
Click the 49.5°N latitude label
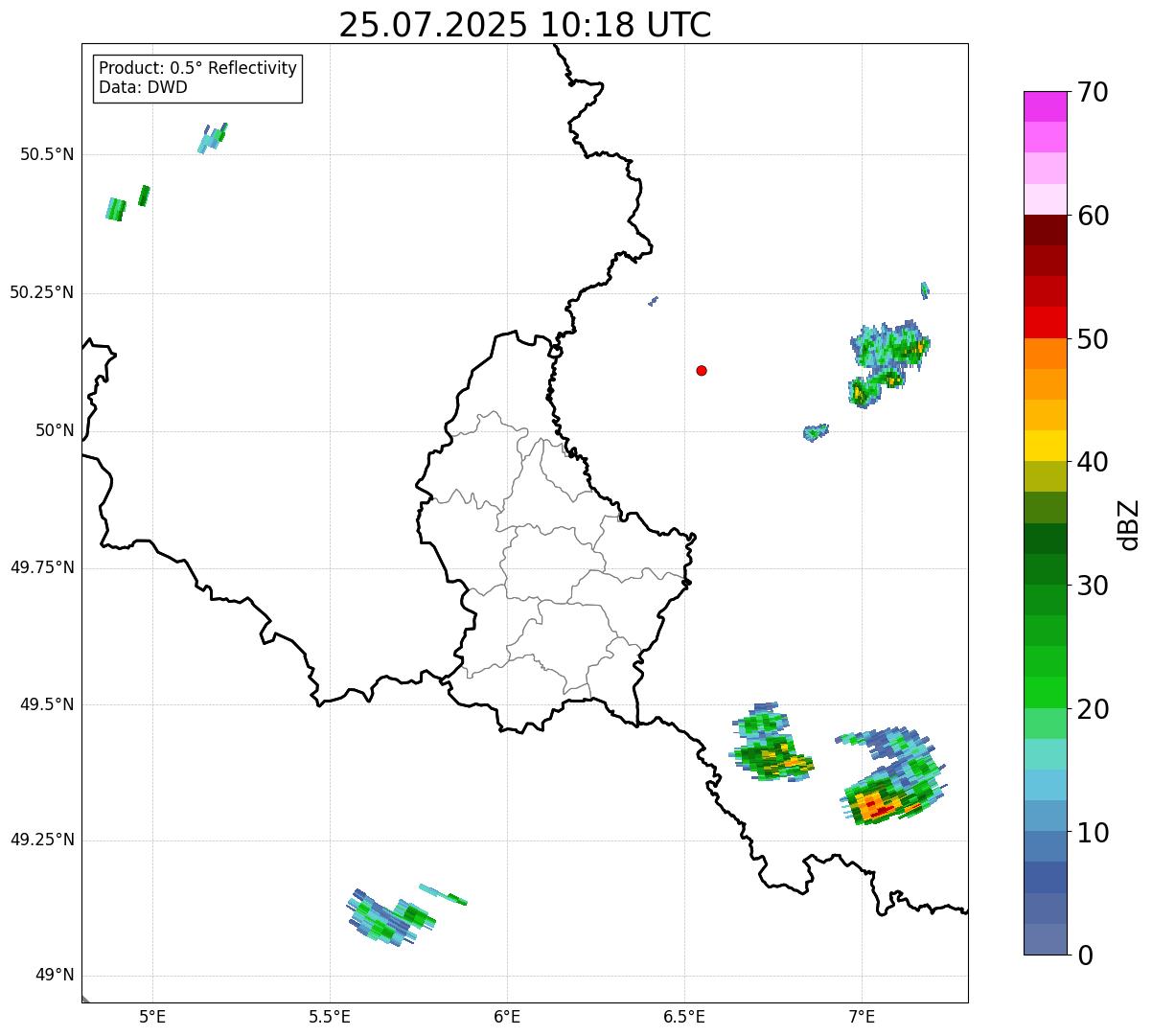pos(47,704)
